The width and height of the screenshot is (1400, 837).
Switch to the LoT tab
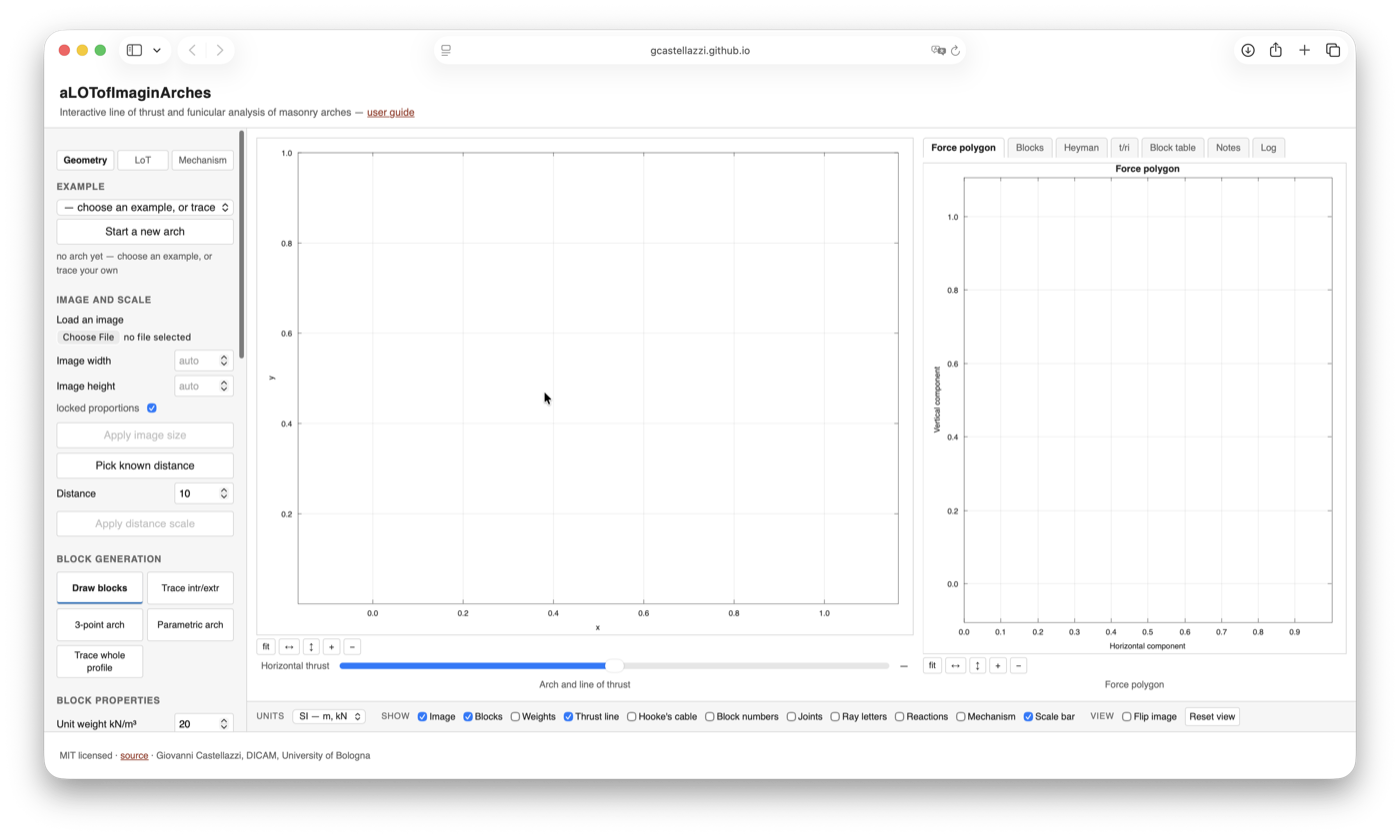tap(143, 160)
